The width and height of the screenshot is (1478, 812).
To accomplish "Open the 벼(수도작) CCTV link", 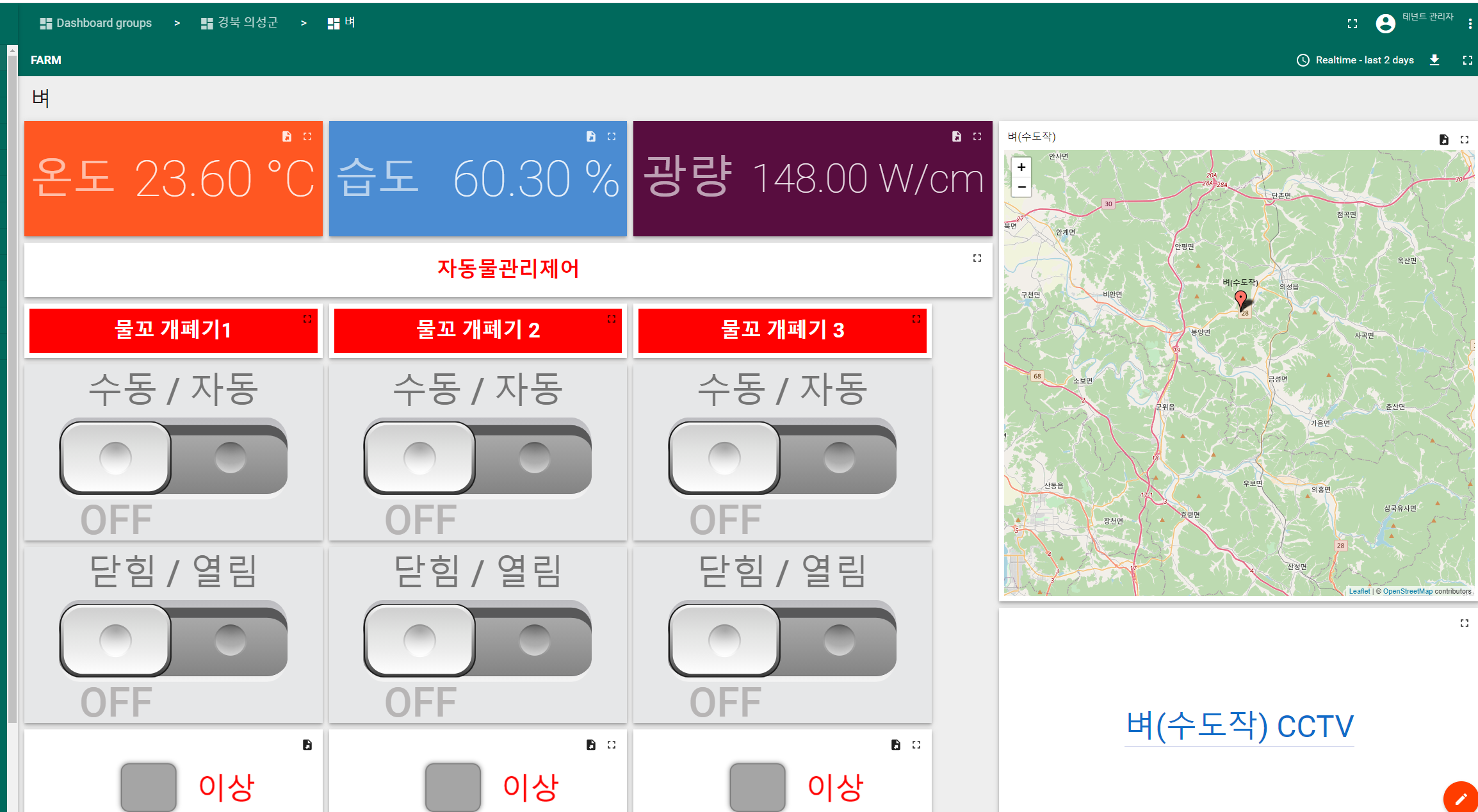I will tap(1239, 726).
